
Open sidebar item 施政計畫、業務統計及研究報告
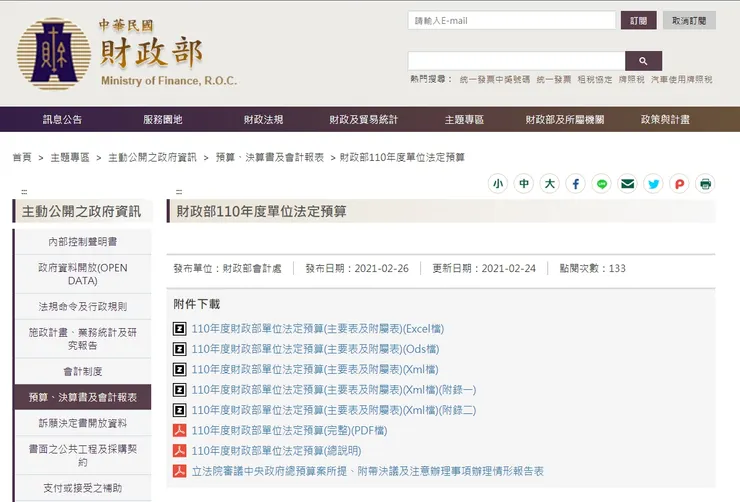(x=83, y=339)
